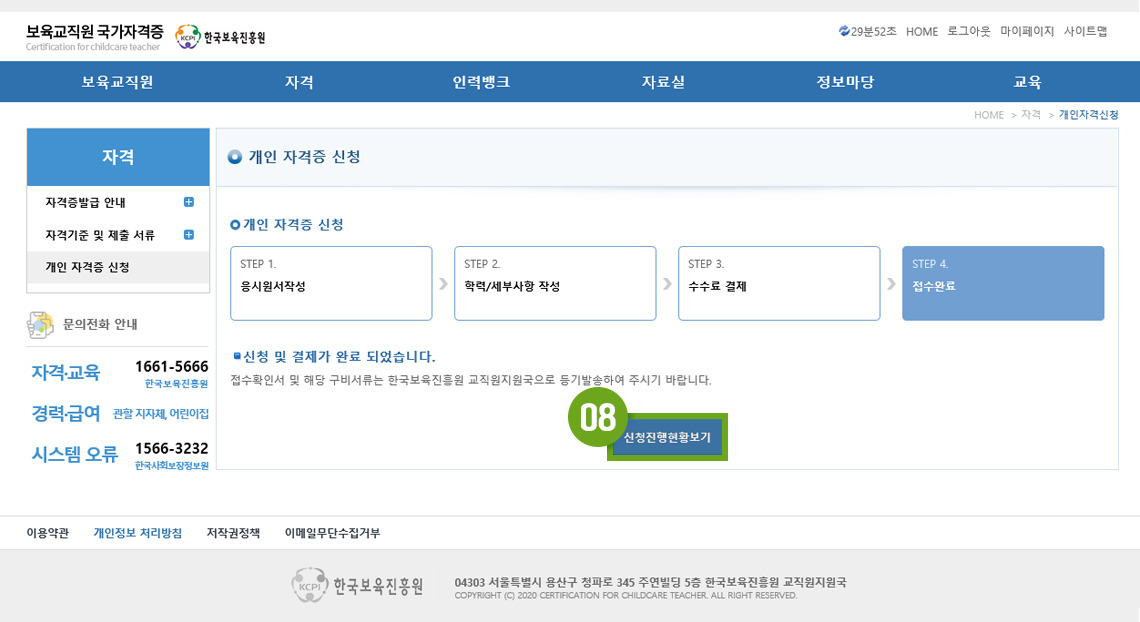Viewport: 1140px width, 622px height.
Task: Click the 로그아웃 link
Action: click(x=969, y=31)
